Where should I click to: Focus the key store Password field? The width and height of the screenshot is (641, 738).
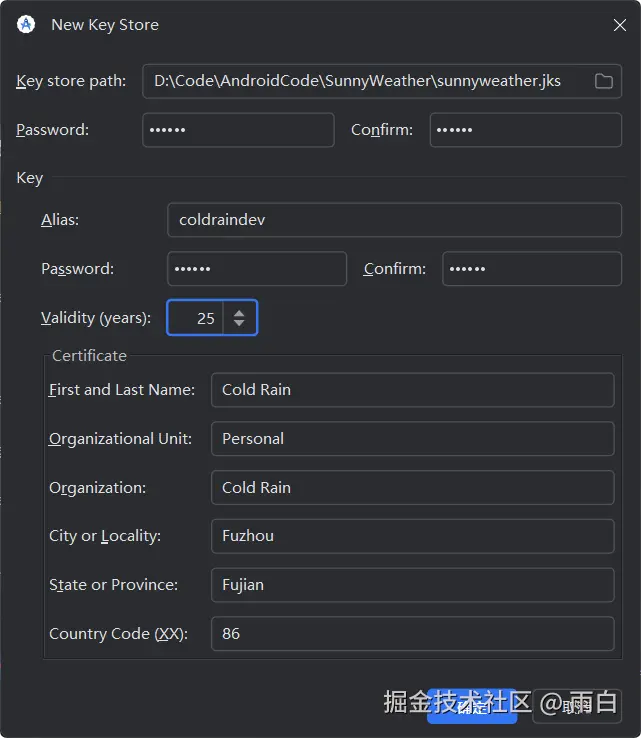click(x=238, y=130)
